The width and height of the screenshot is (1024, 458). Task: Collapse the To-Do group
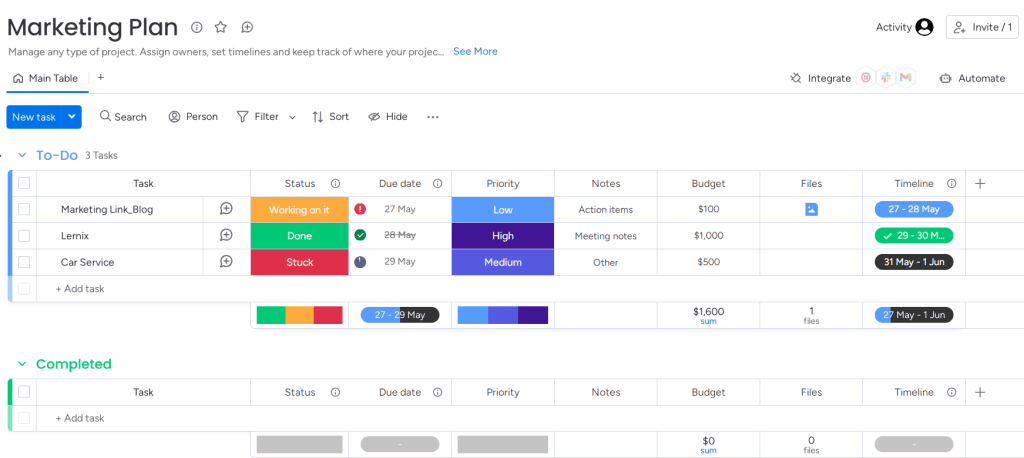click(x=22, y=155)
